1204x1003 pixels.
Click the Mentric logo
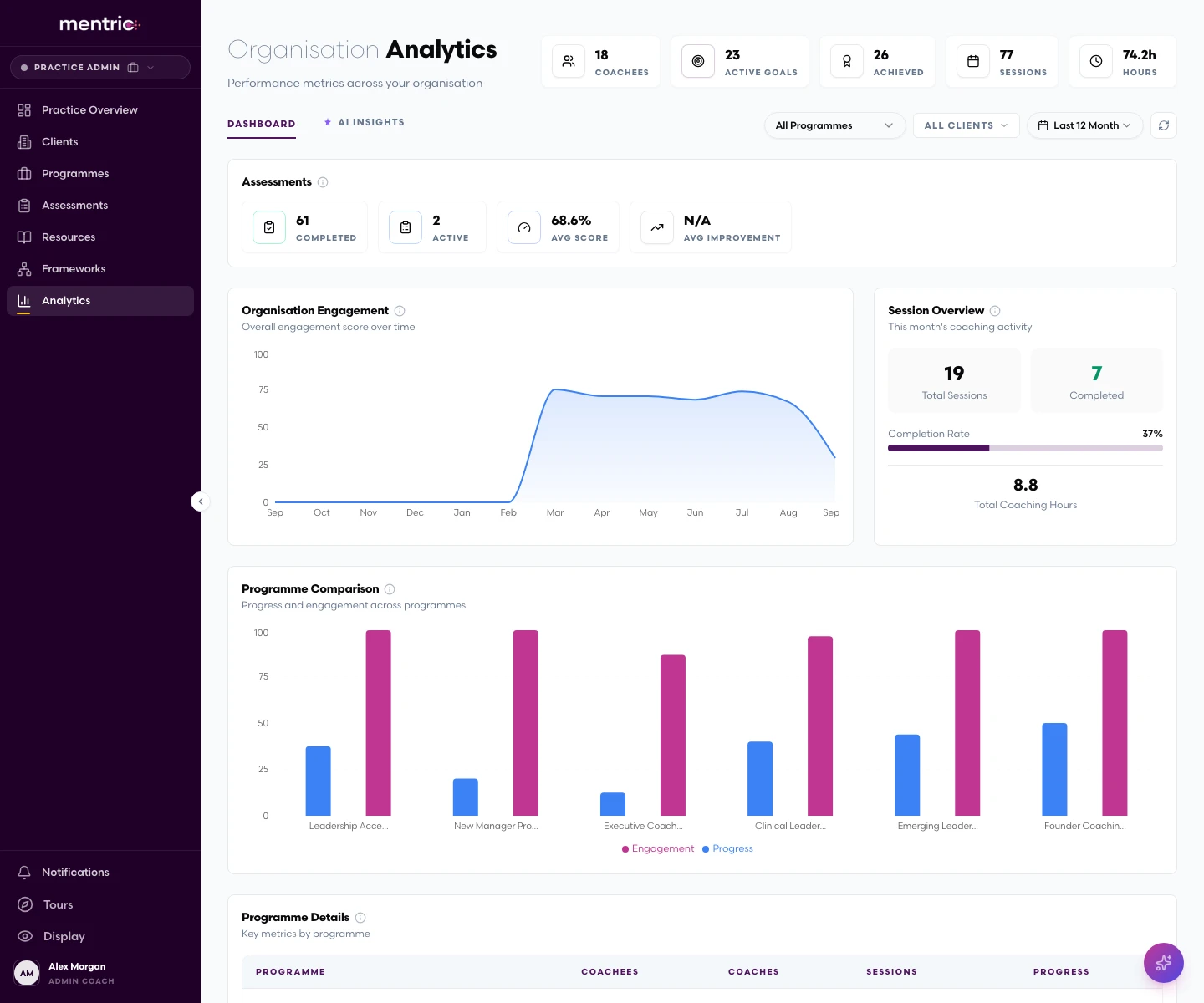[x=99, y=23]
